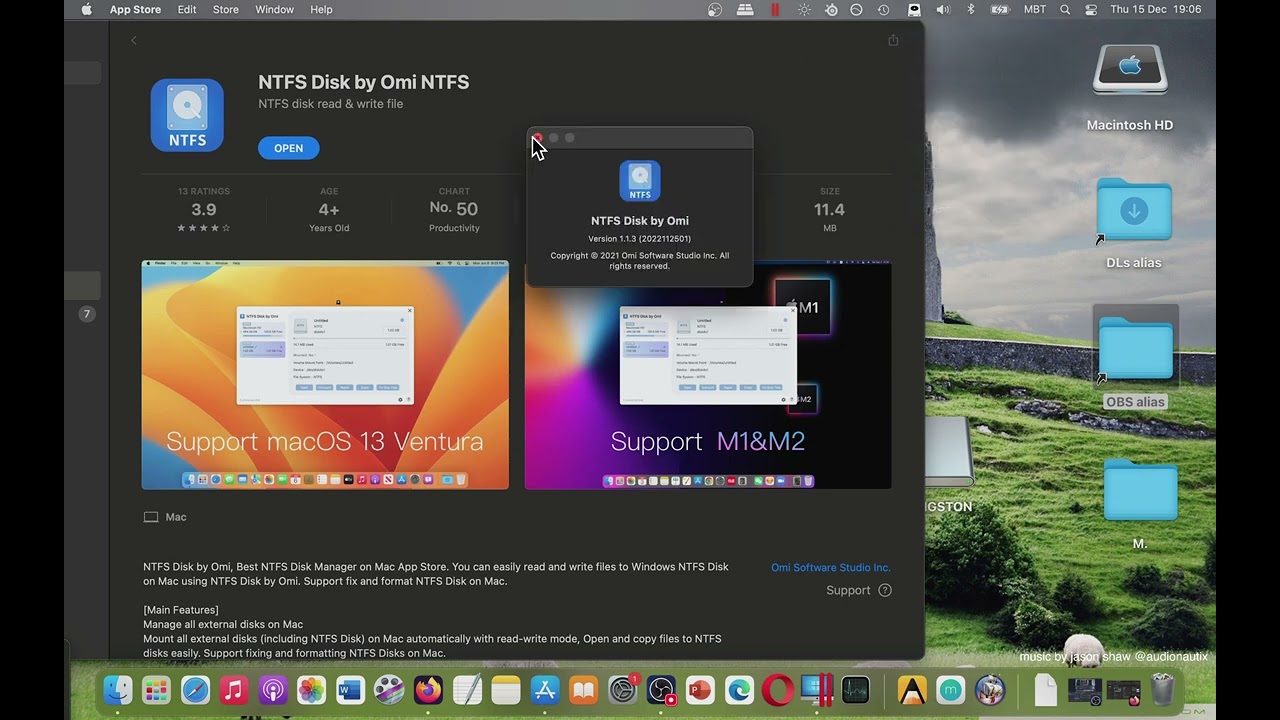Viewport: 1280px width, 720px height.
Task: Click the chart No. 50 Productivity ranking
Action: coord(454,210)
